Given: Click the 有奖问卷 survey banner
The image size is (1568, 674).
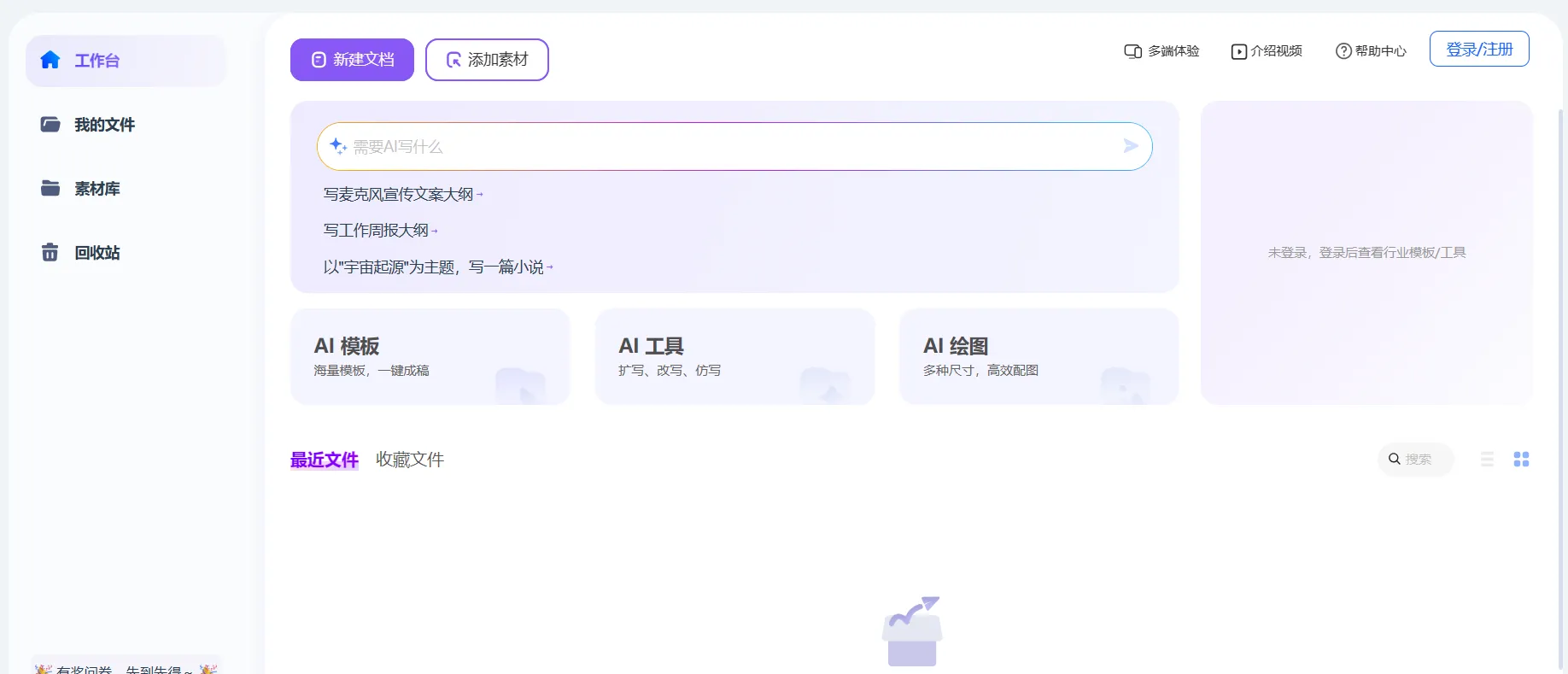Looking at the screenshot, I should point(126,666).
